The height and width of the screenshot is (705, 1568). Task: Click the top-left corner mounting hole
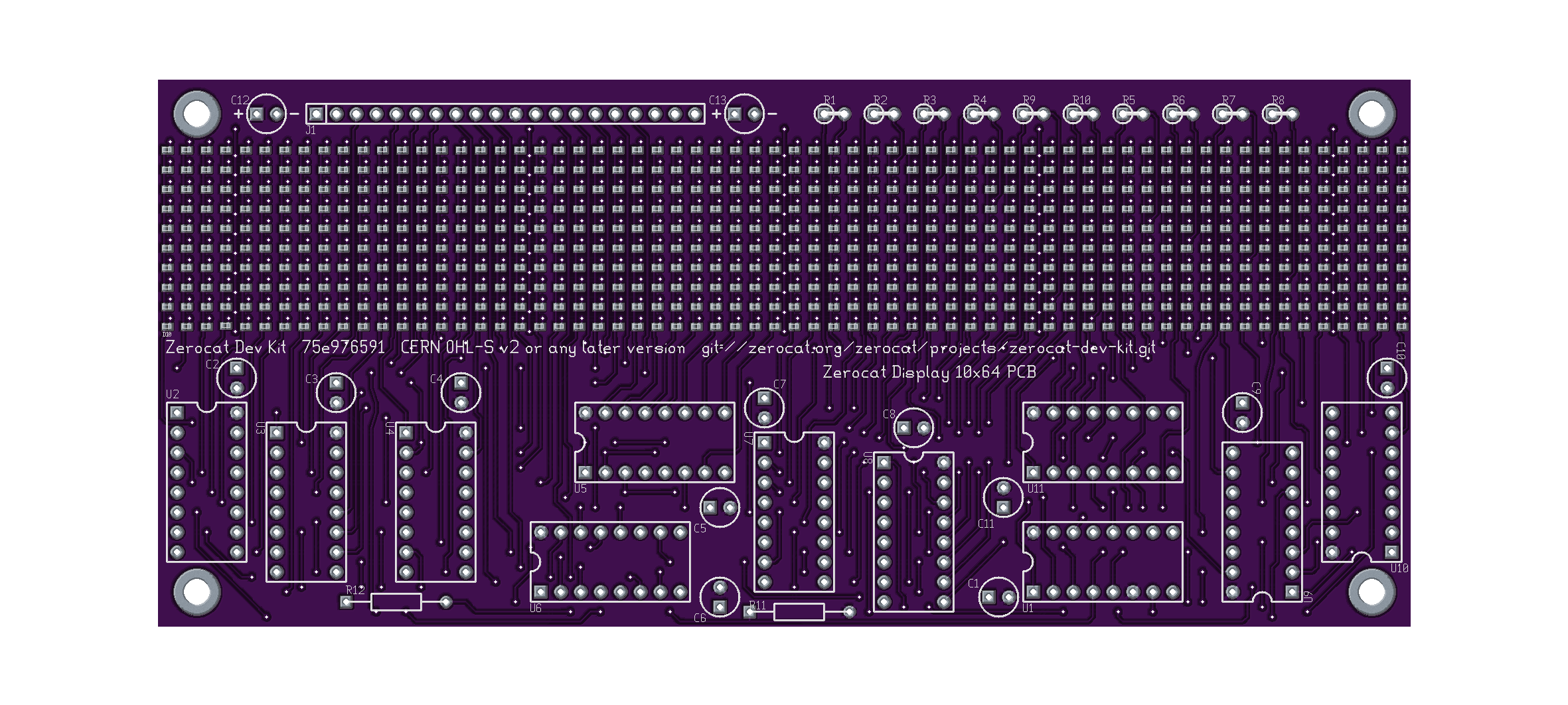tap(197, 114)
